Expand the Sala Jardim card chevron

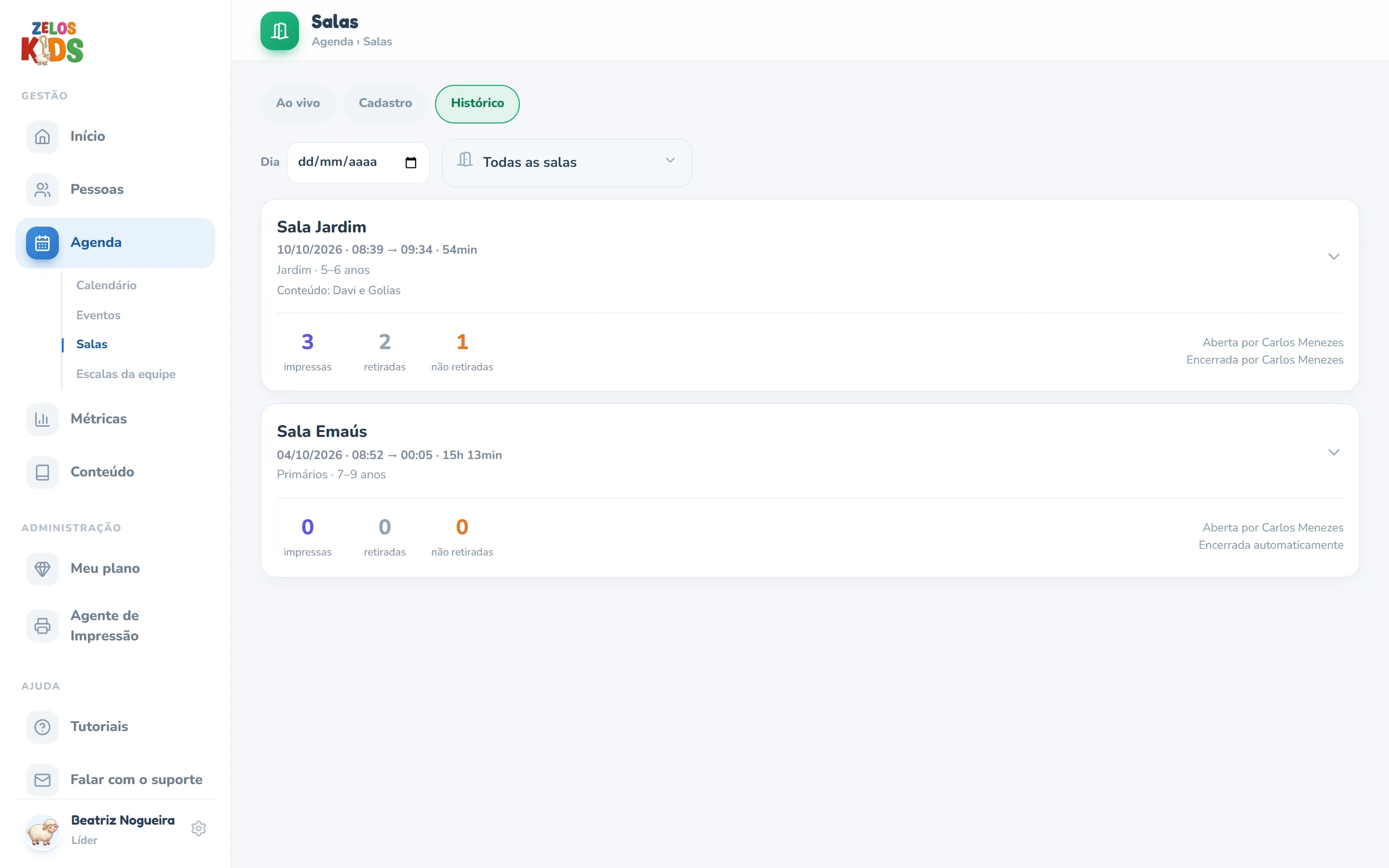click(1334, 256)
